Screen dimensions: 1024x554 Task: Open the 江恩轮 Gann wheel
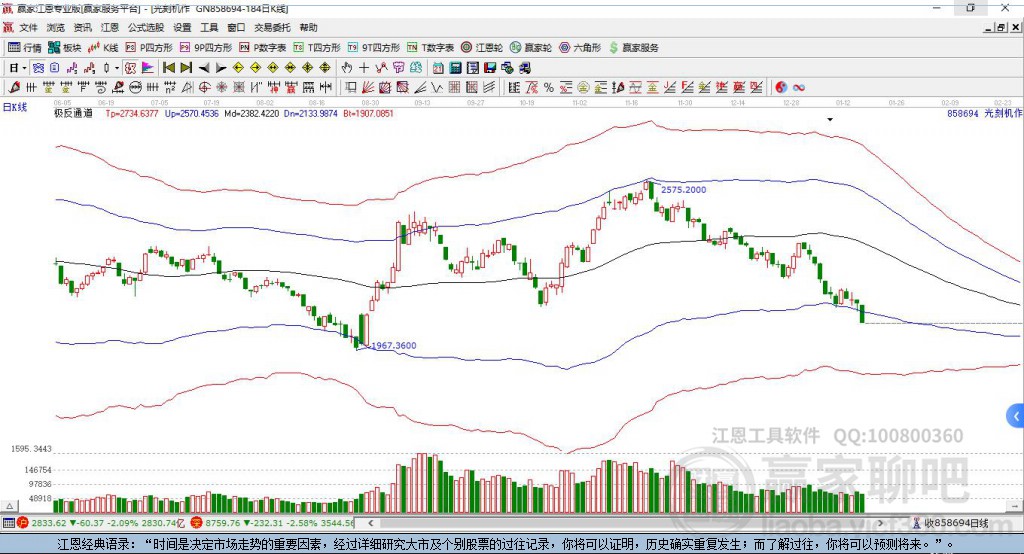[x=482, y=48]
